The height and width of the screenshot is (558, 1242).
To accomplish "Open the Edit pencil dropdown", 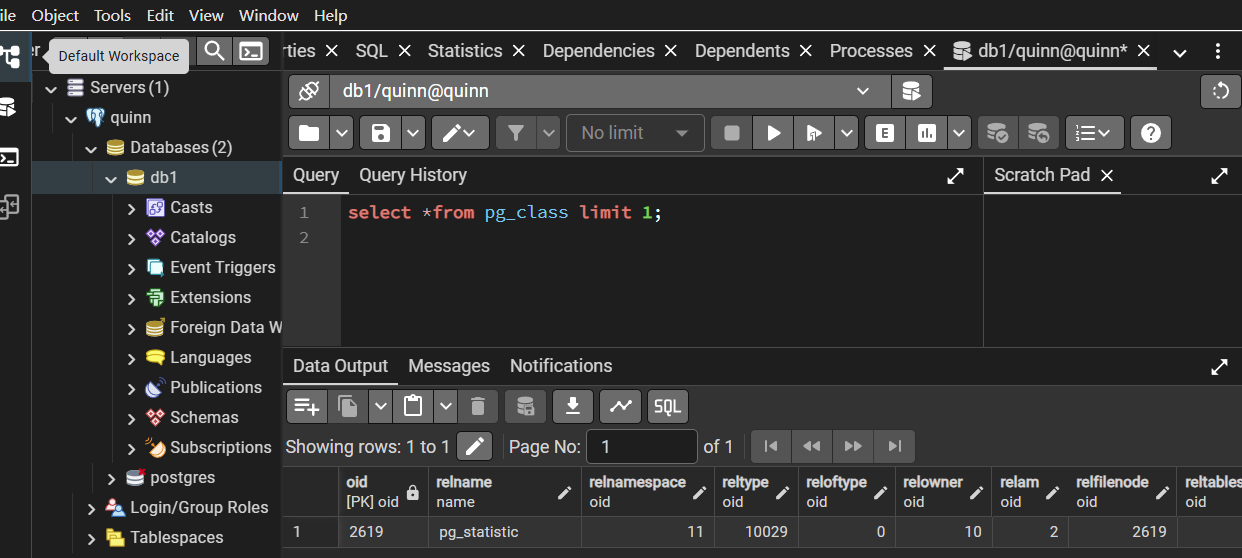I will [461, 133].
